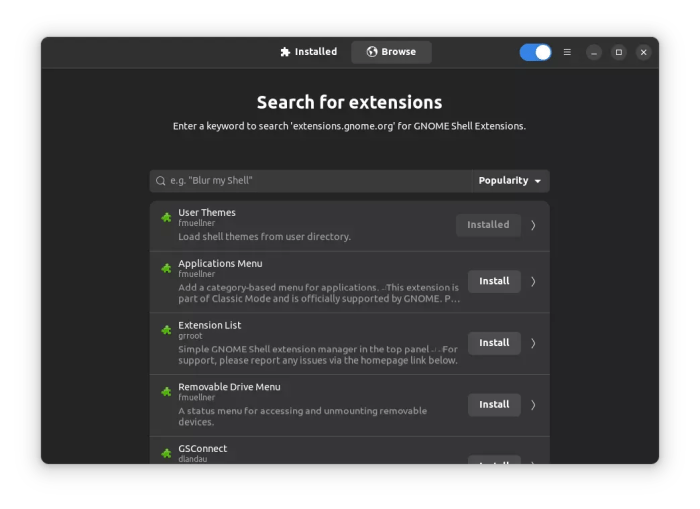The image size is (700, 509).
Task: Switch to the Browse tab
Action: (391, 52)
